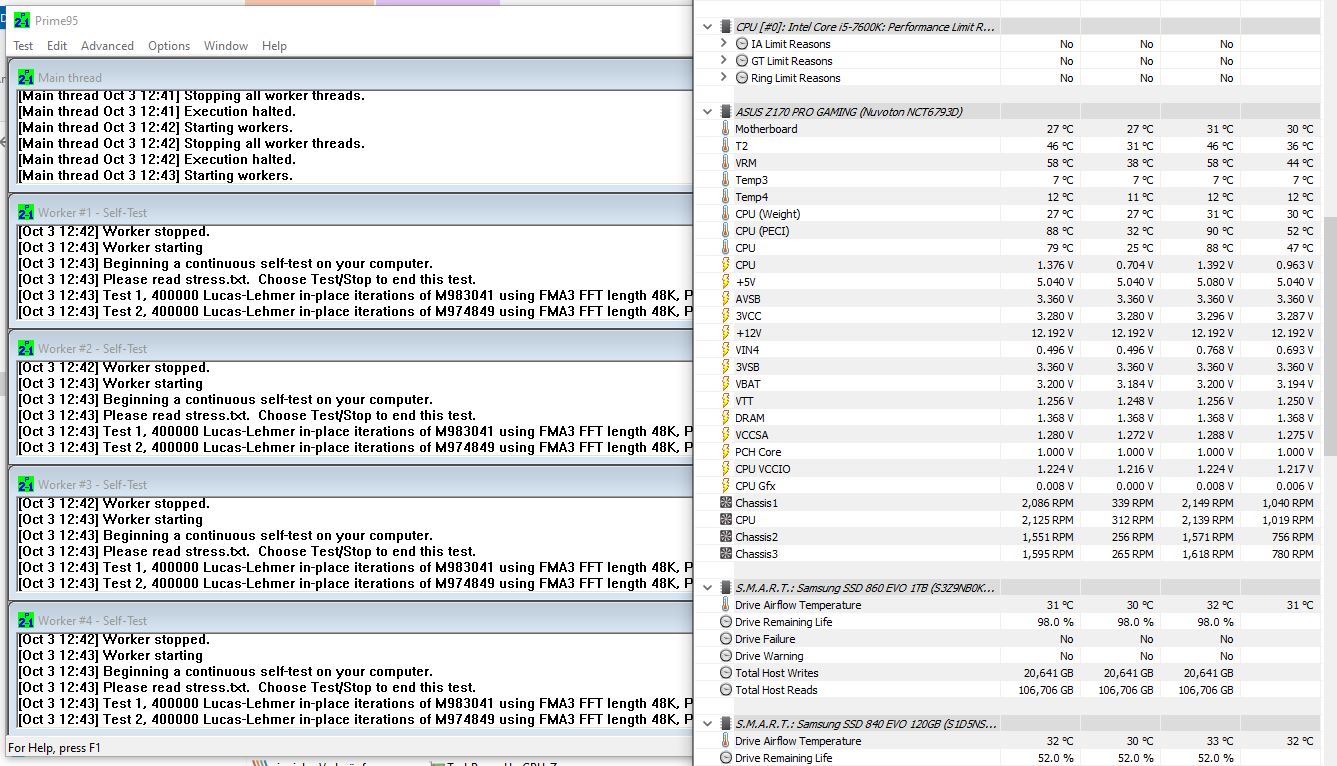Activate the Main thread window title bar

tap(350, 77)
